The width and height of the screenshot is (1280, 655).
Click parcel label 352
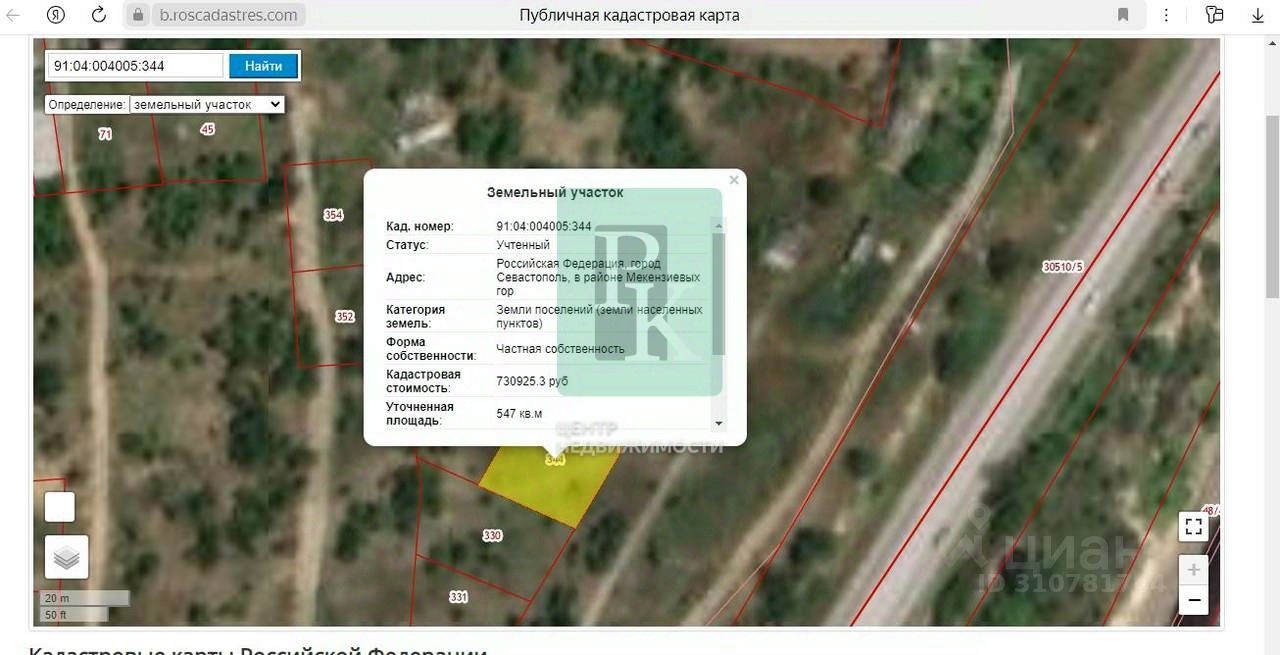(x=344, y=317)
